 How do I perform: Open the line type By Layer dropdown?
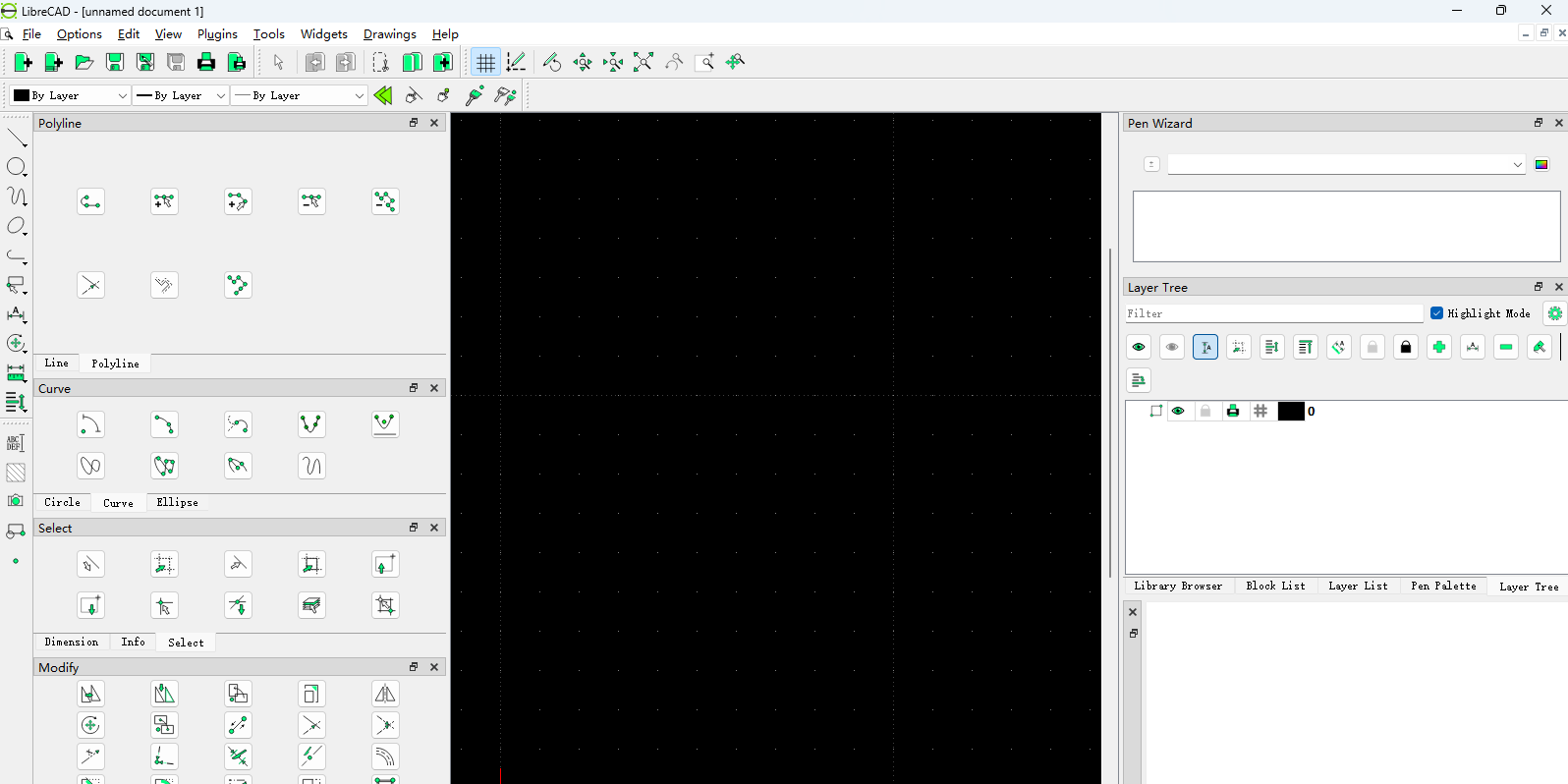(x=299, y=95)
